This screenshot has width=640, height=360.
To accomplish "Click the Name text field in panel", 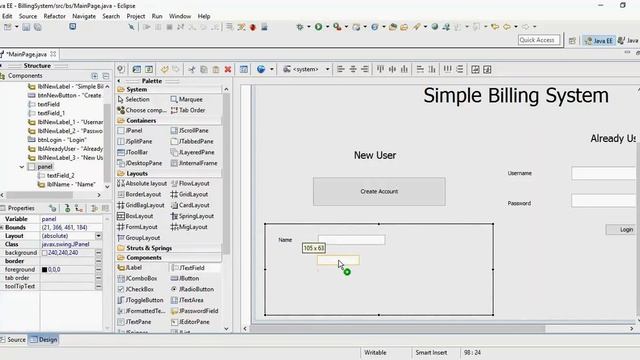I will tap(351, 240).
